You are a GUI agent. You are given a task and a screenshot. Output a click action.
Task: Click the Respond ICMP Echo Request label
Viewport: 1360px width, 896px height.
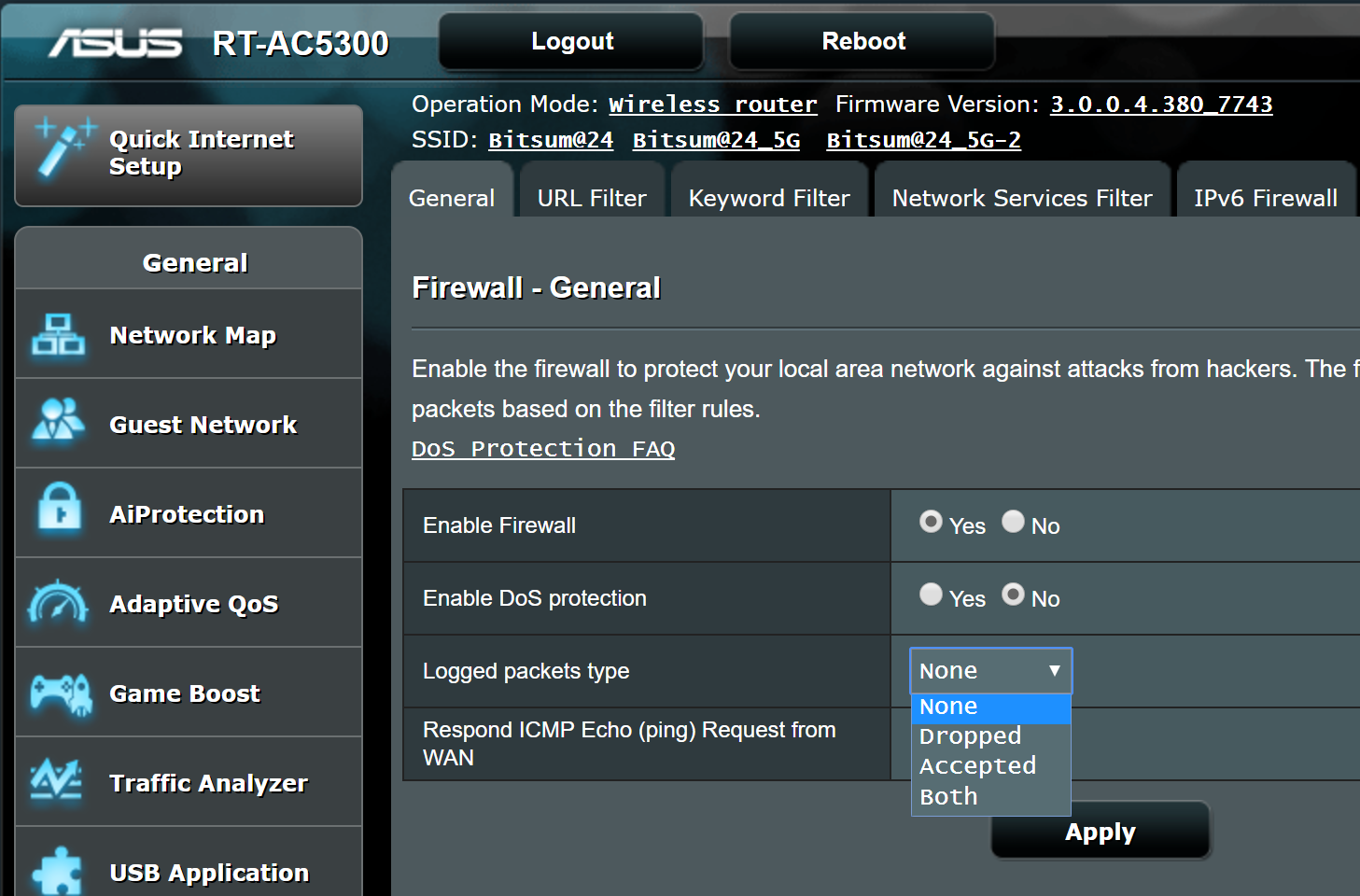(x=629, y=743)
